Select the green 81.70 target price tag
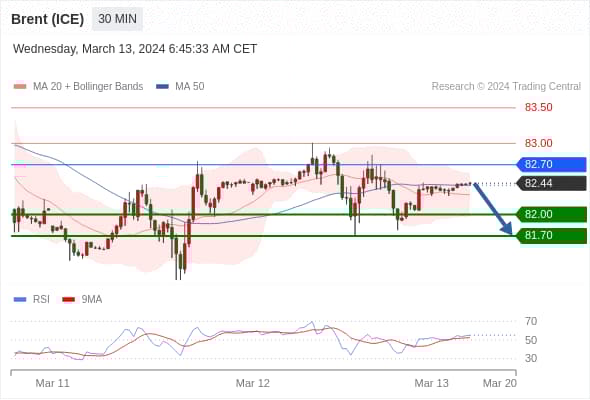The image size is (590, 400). 551,236
